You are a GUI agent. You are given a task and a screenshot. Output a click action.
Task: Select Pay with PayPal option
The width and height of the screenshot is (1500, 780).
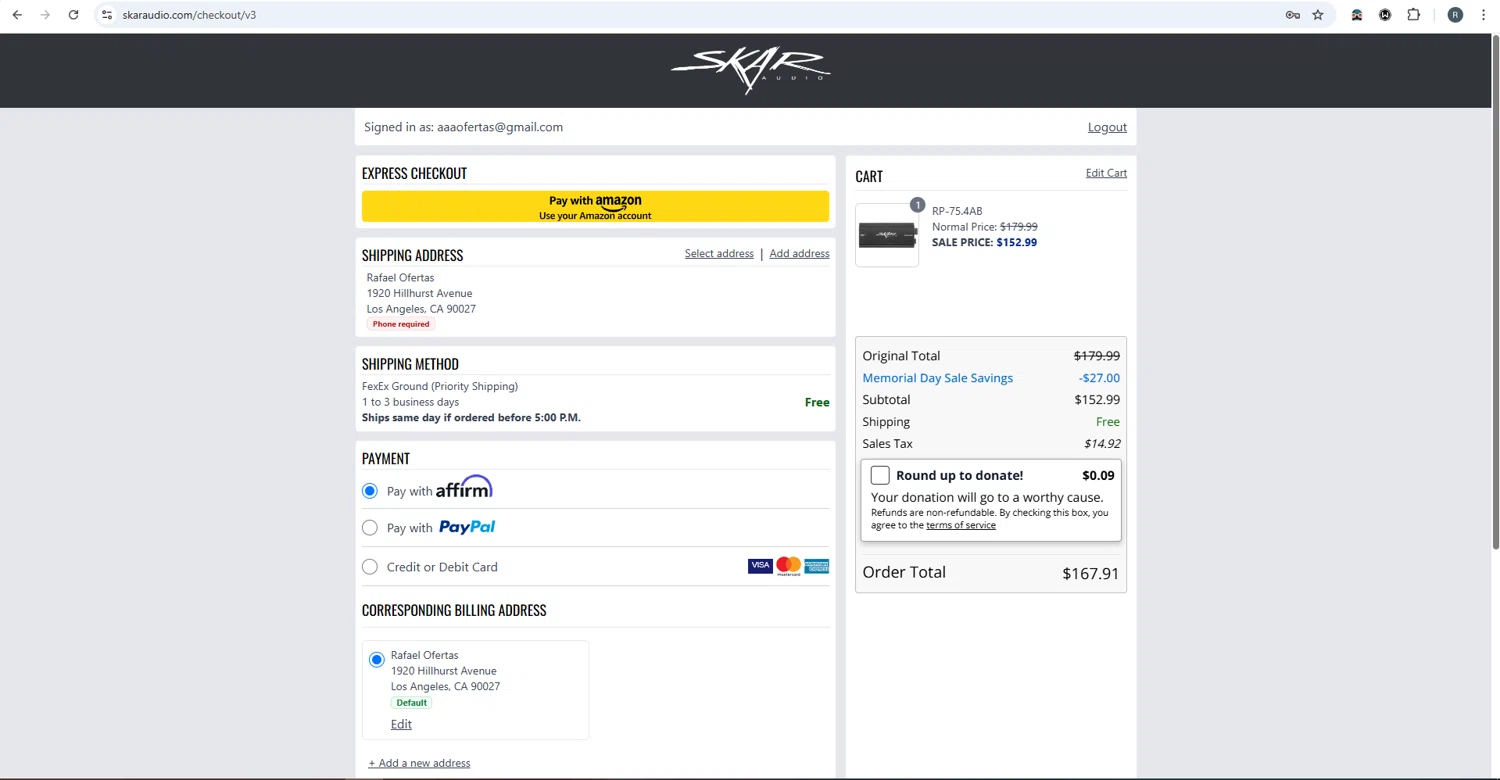point(370,528)
